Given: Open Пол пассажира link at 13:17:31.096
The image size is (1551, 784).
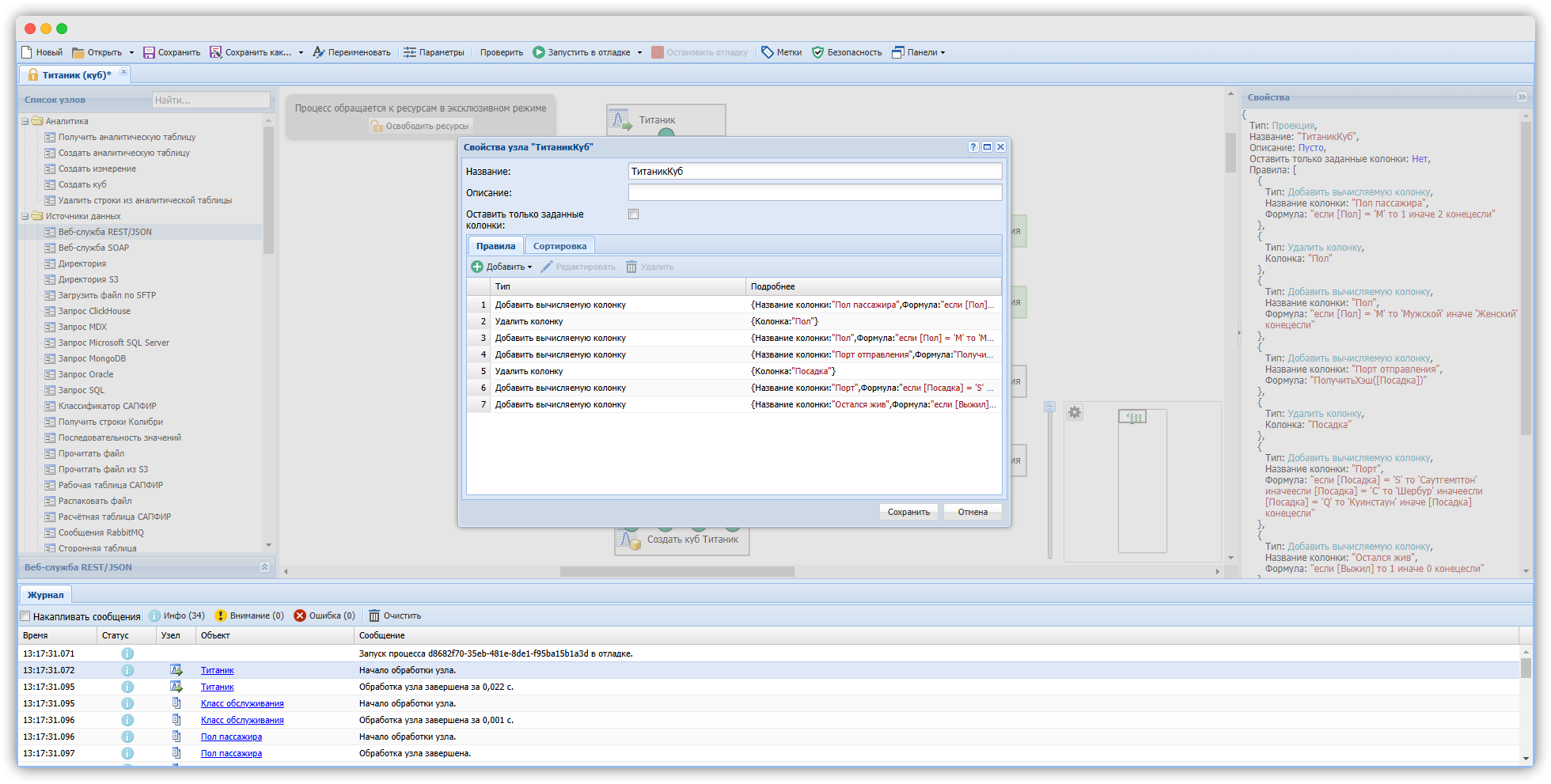Looking at the screenshot, I should (x=231, y=737).
